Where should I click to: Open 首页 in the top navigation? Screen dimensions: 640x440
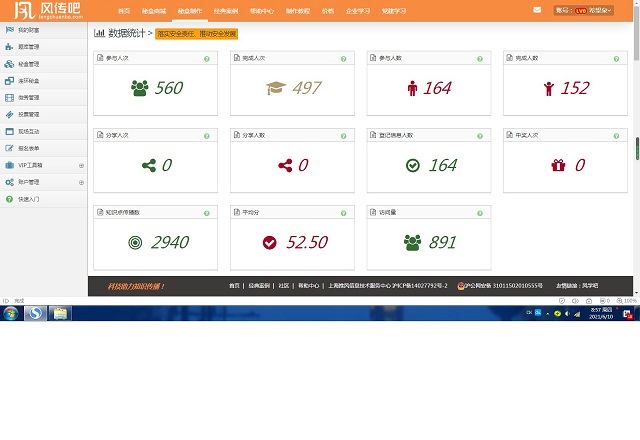point(124,10)
